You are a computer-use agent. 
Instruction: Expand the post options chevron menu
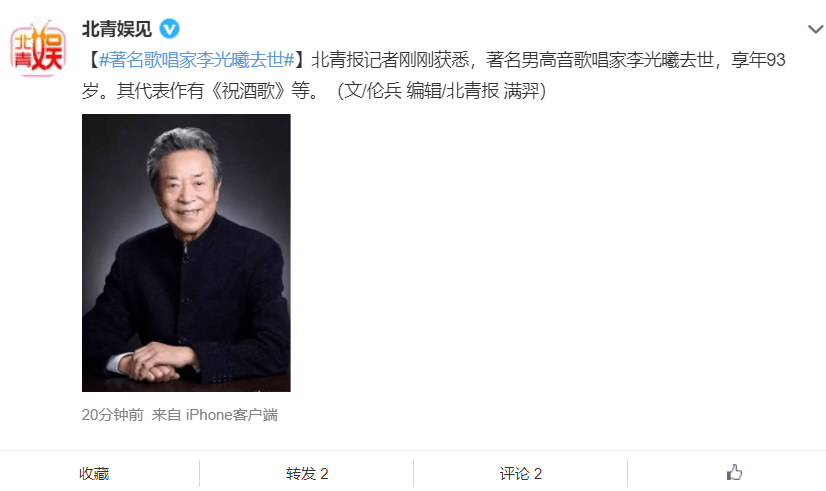click(815, 29)
